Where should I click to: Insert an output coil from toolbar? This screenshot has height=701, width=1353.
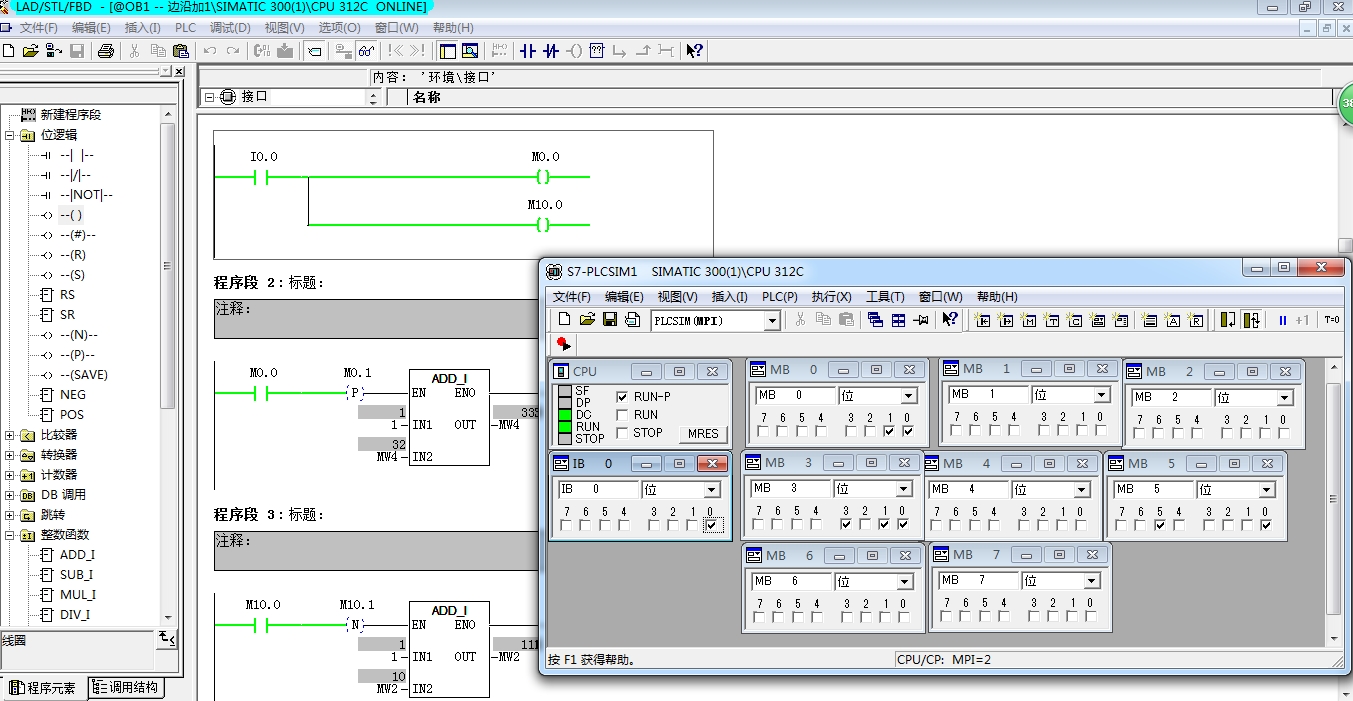(574, 51)
